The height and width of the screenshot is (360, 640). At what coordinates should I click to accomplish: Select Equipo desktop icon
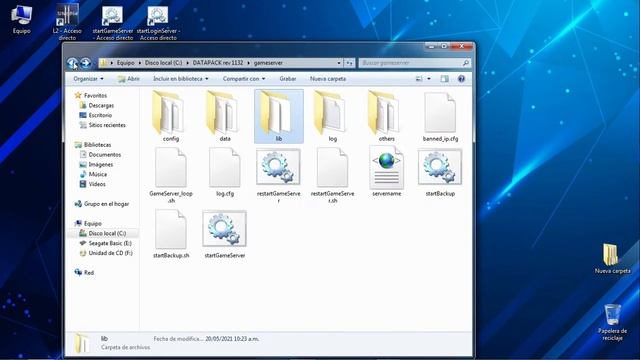pos(21,20)
